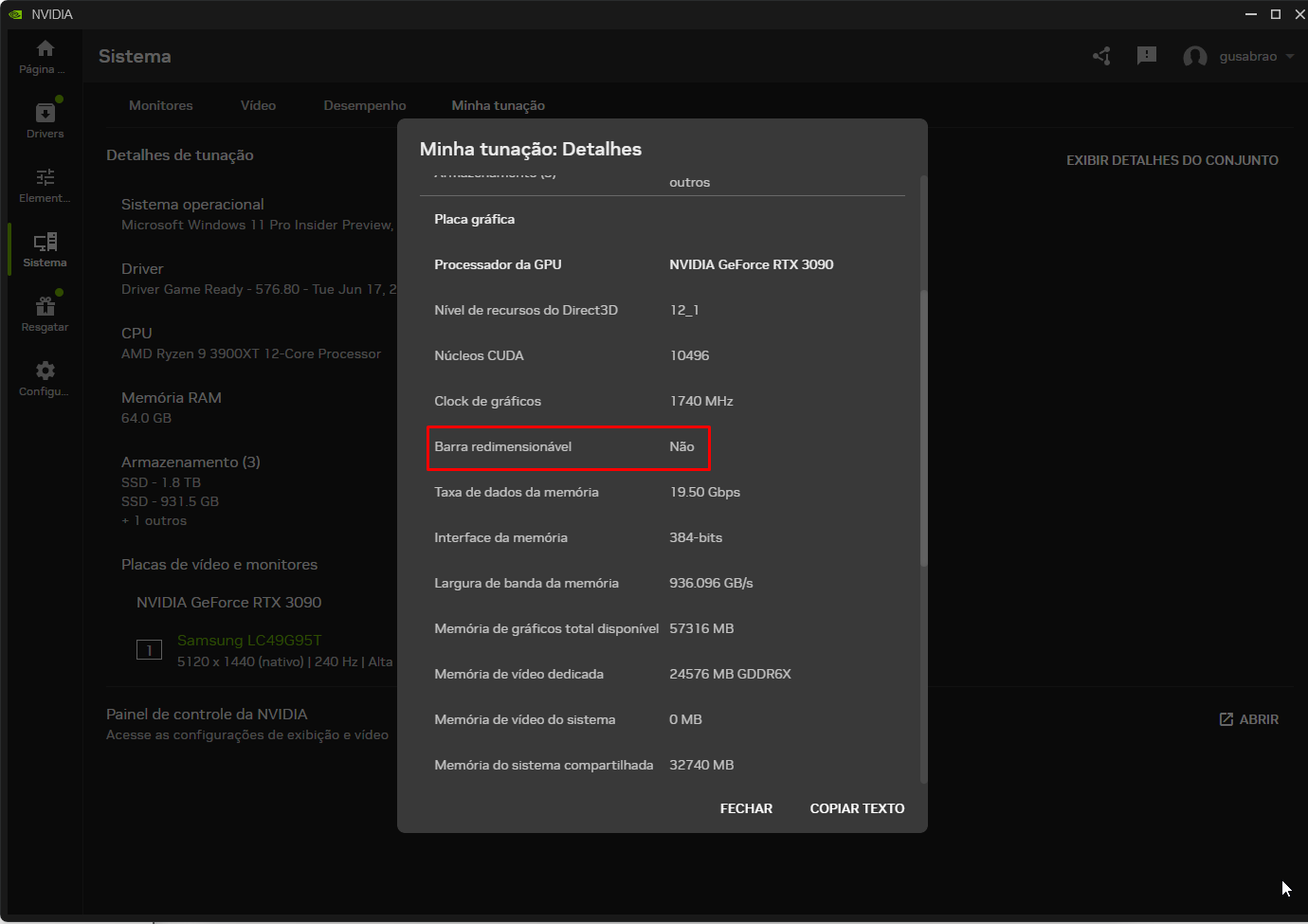Click COPIAR TEXTO to copy details
Viewport: 1308px width, 924px height.
pyautogui.click(x=856, y=807)
